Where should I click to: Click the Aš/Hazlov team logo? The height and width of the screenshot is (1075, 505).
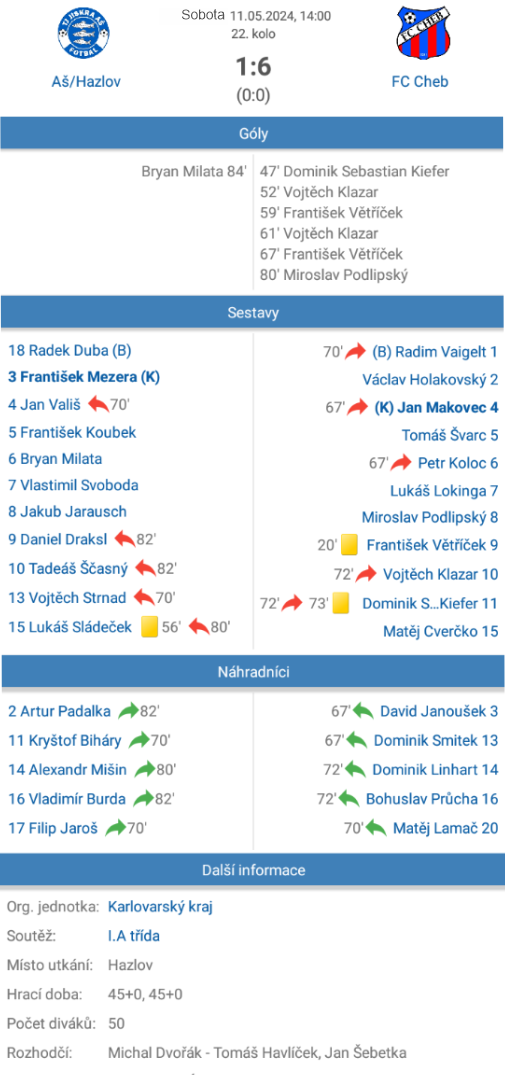tap(83, 32)
